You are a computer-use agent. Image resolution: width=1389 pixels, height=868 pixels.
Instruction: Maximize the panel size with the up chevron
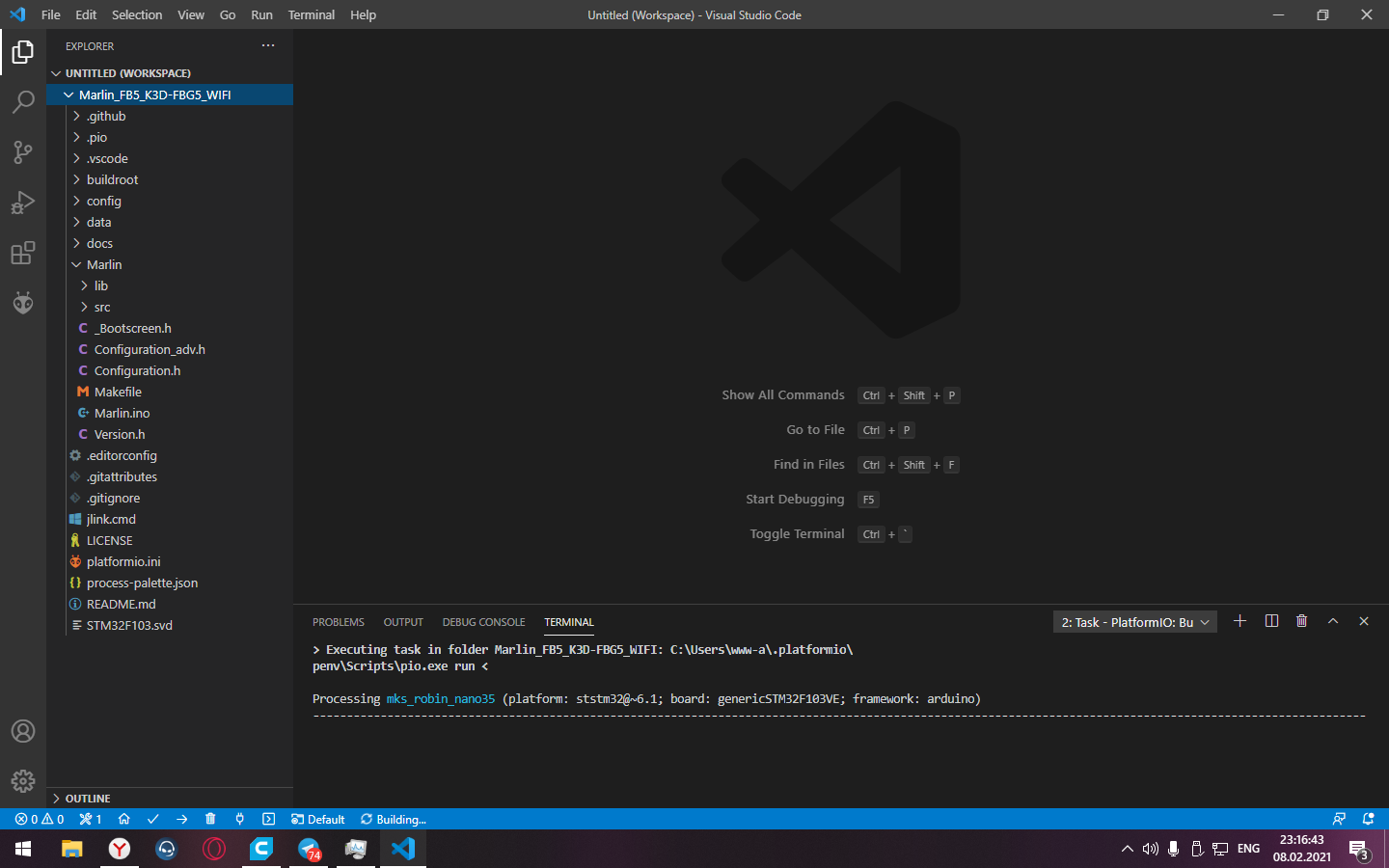coord(1333,621)
